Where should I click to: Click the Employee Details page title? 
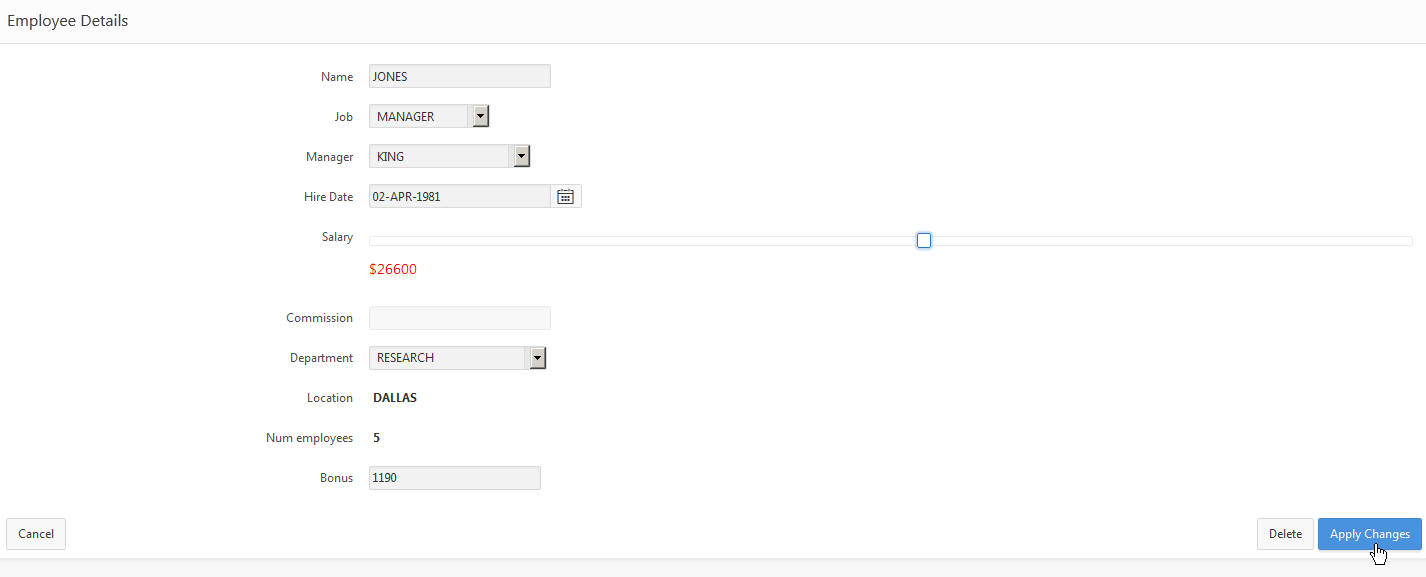click(68, 21)
